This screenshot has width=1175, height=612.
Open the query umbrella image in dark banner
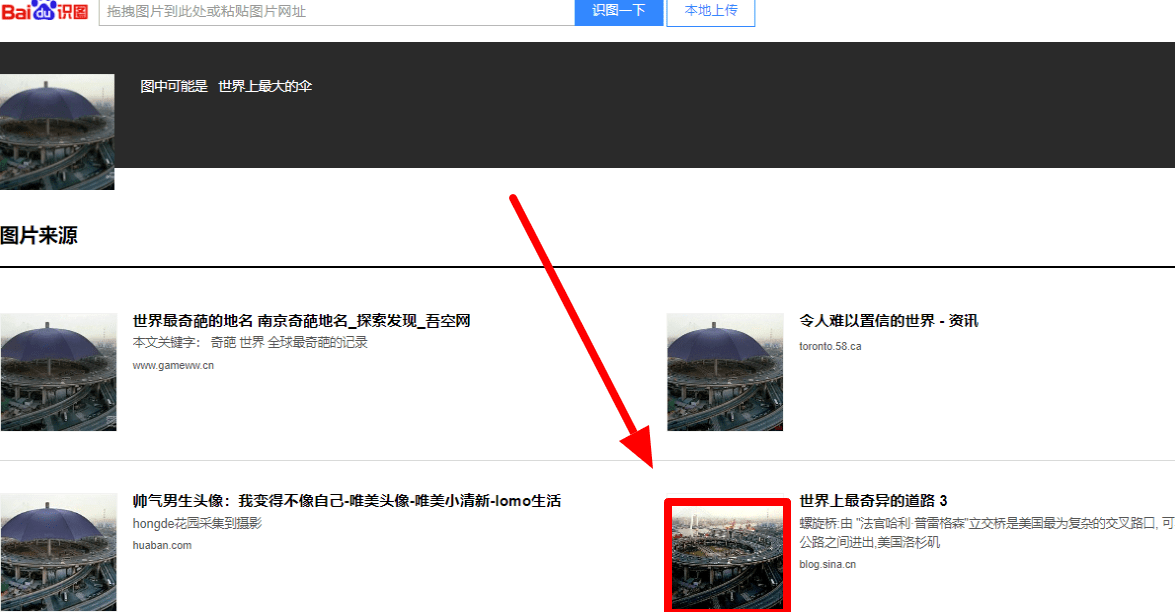(x=57, y=131)
